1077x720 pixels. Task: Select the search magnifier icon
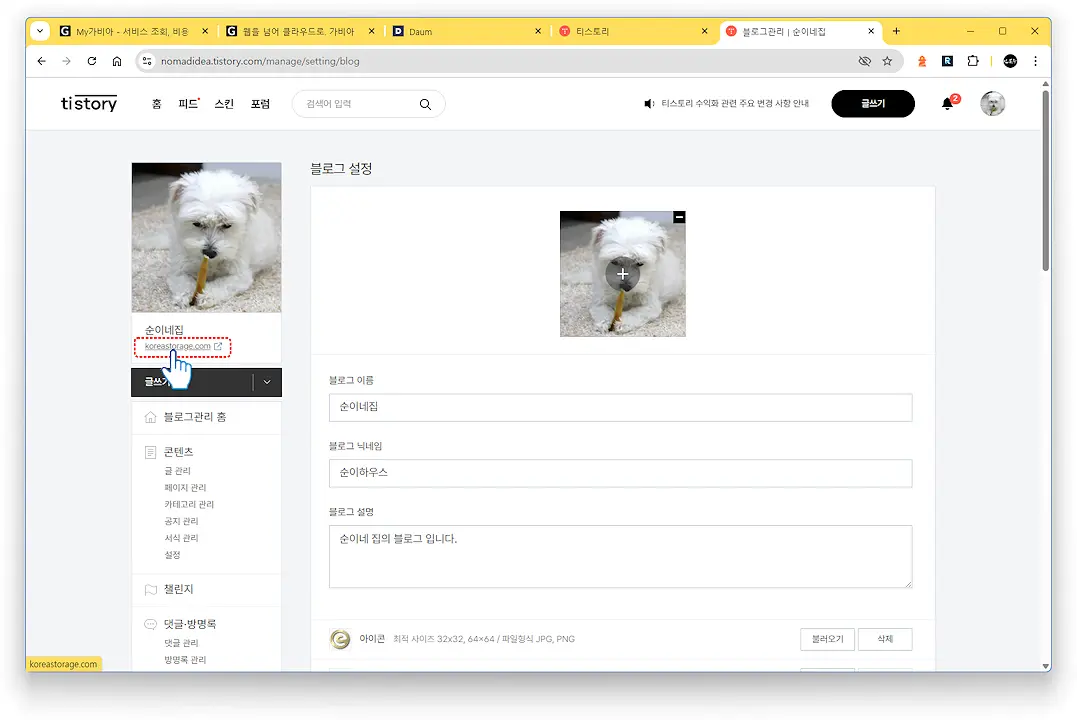[x=424, y=104]
